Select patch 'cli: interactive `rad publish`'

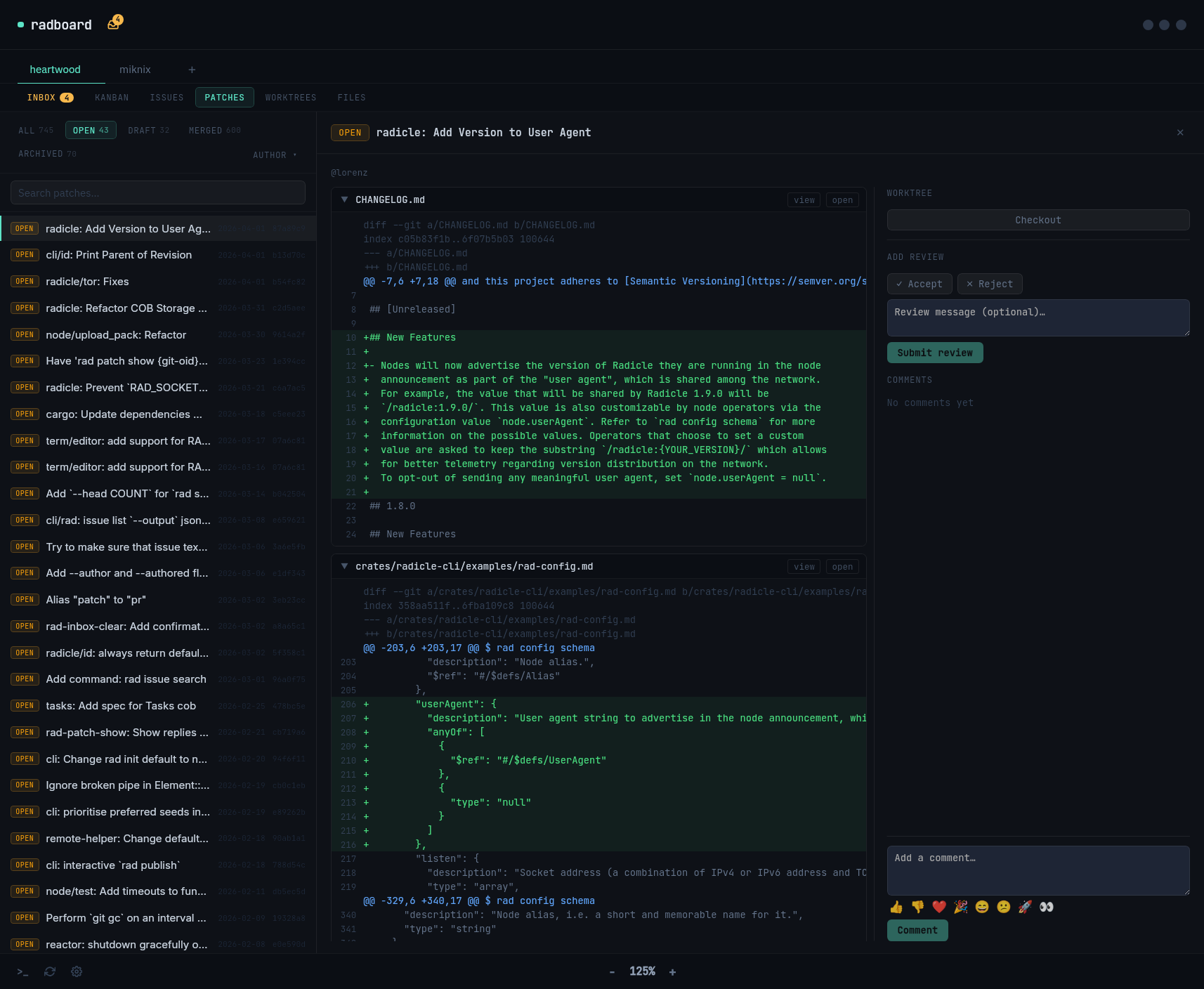click(158, 865)
